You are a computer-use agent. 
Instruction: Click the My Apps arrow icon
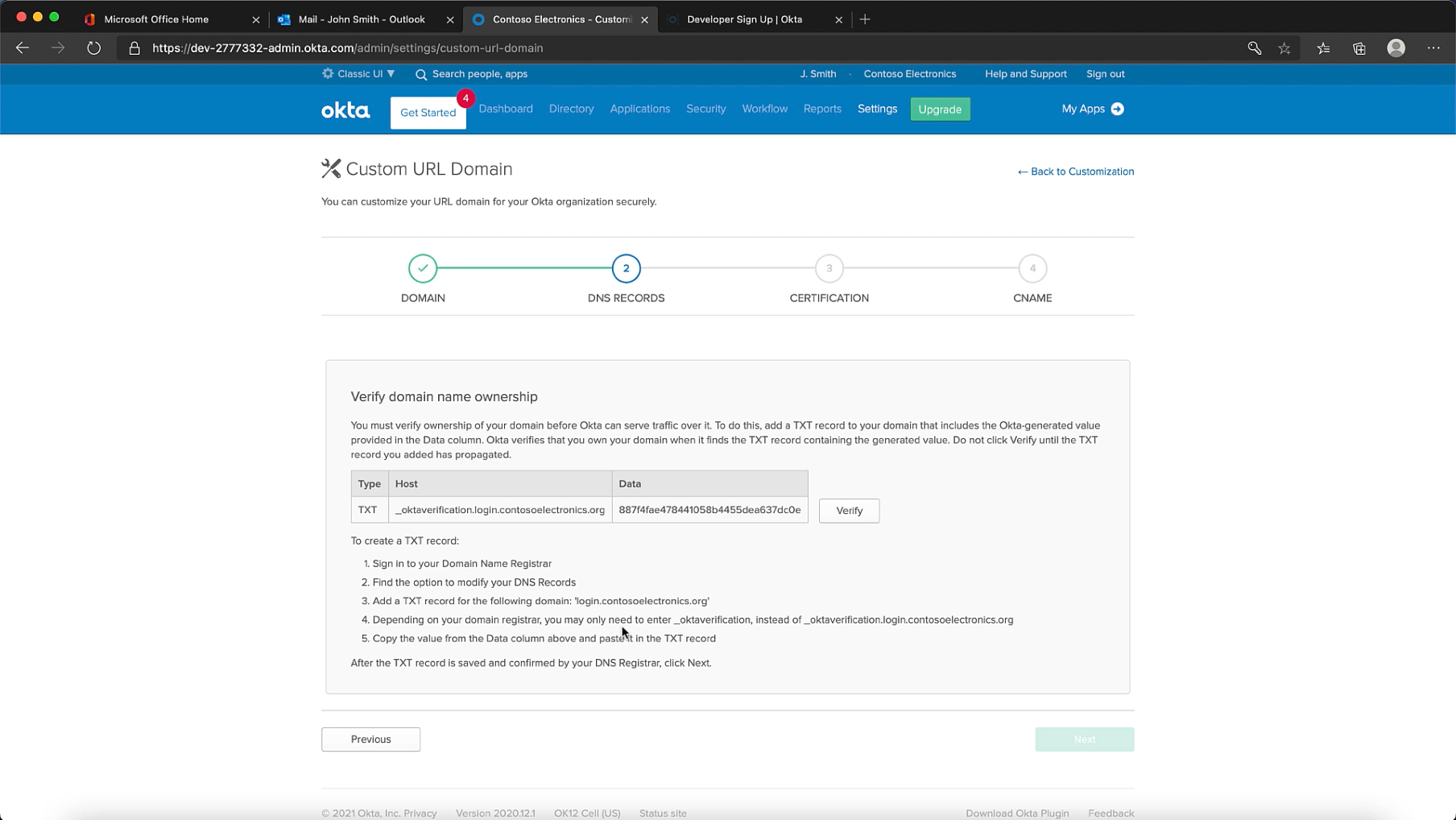point(1117,109)
